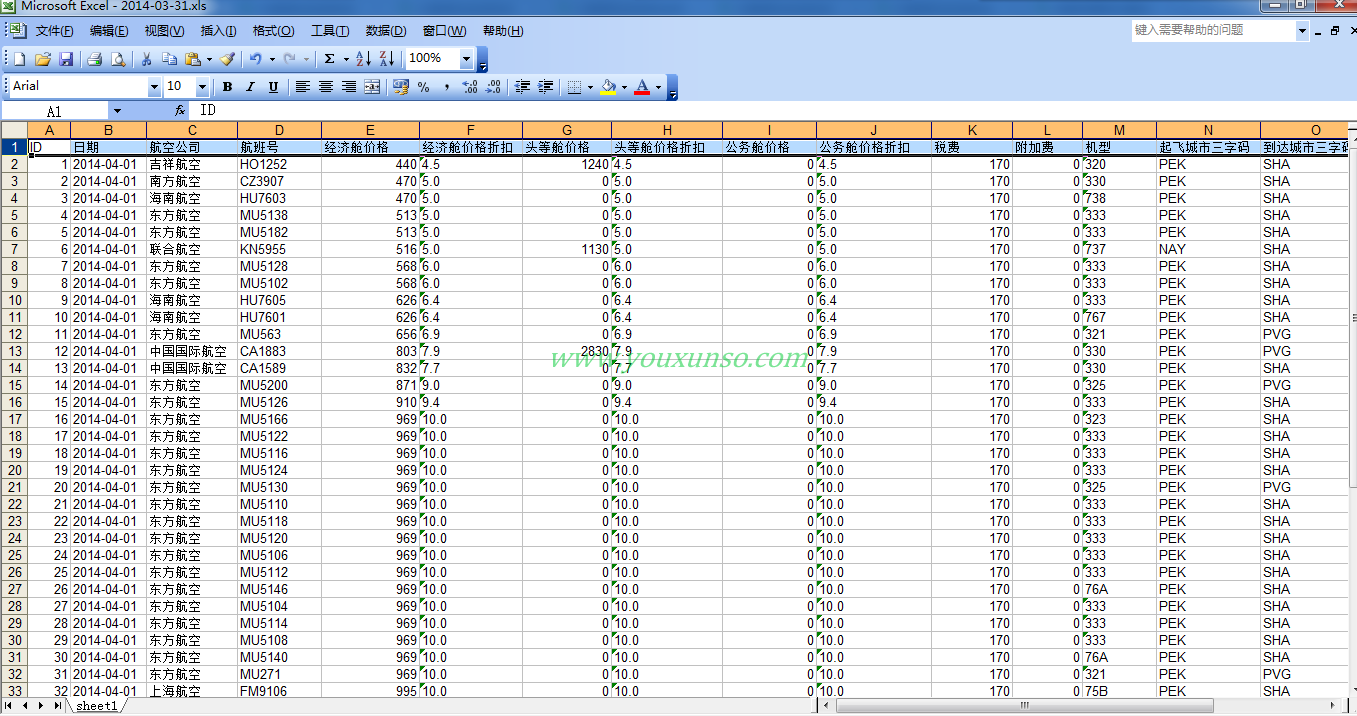Image resolution: width=1357 pixels, height=716 pixels.
Task: Click the yellow Fill Color bucket
Action: (x=607, y=87)
